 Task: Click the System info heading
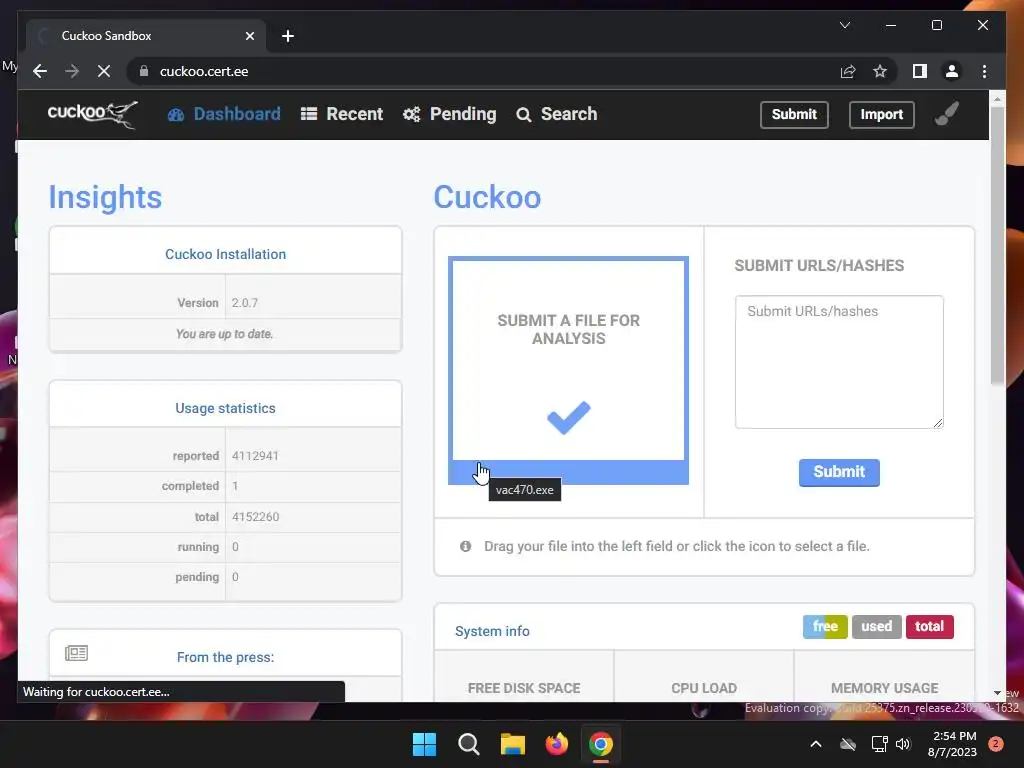click(492, 632)
